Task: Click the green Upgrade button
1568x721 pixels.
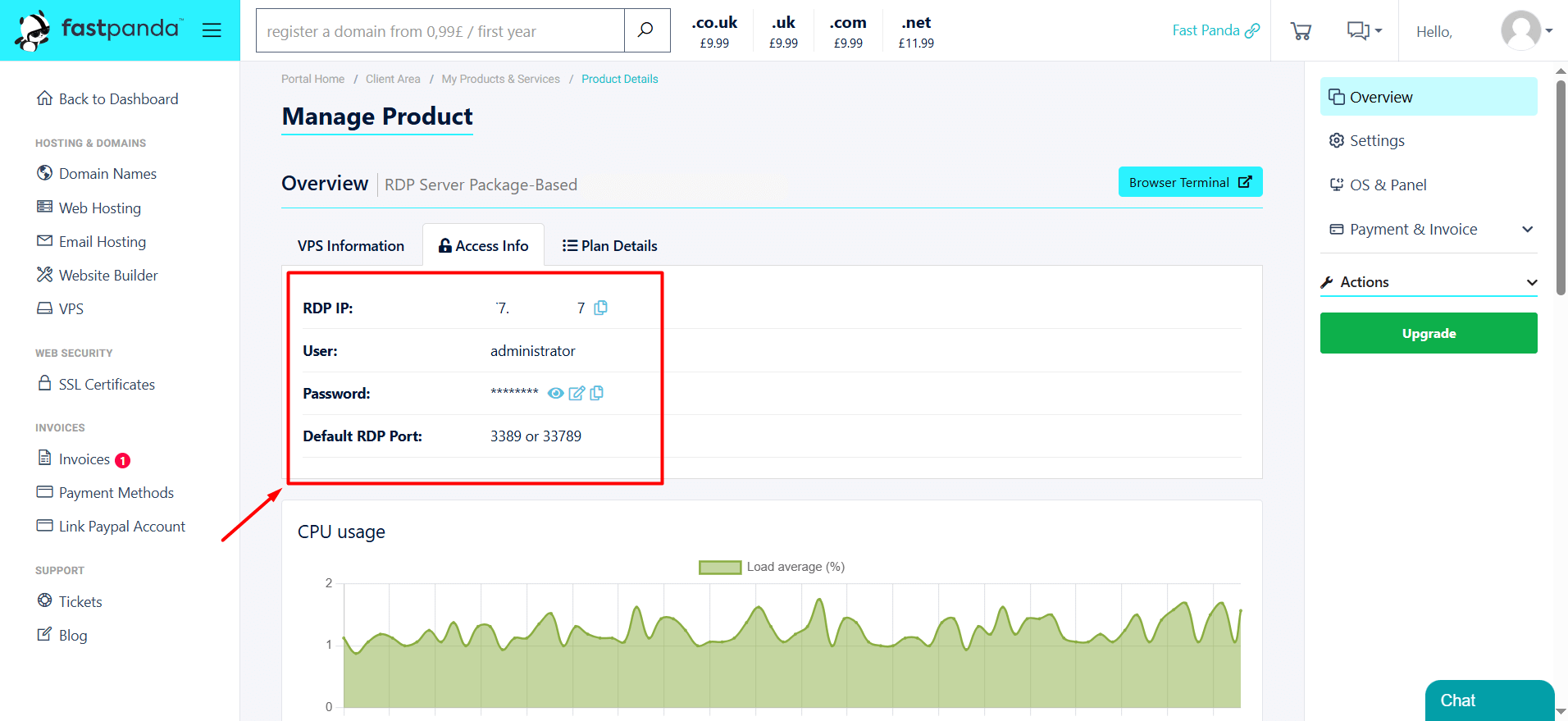Action: [1428, 333]
